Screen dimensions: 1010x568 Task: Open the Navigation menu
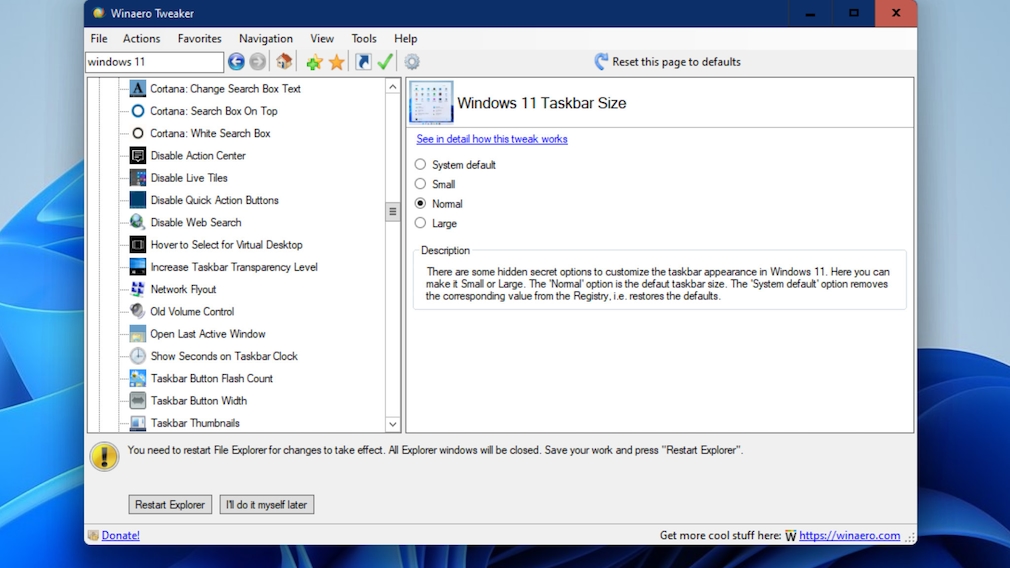[x=265, y=39]
